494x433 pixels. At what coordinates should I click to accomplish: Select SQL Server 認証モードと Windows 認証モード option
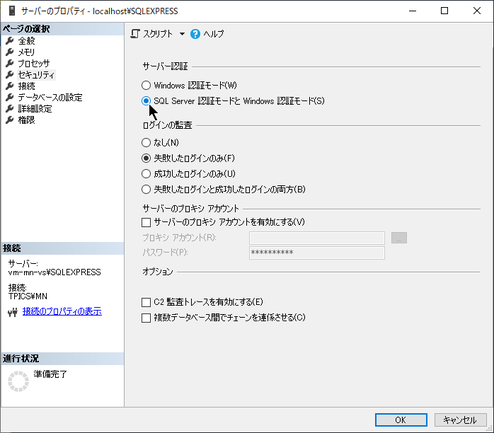[146, 101]
